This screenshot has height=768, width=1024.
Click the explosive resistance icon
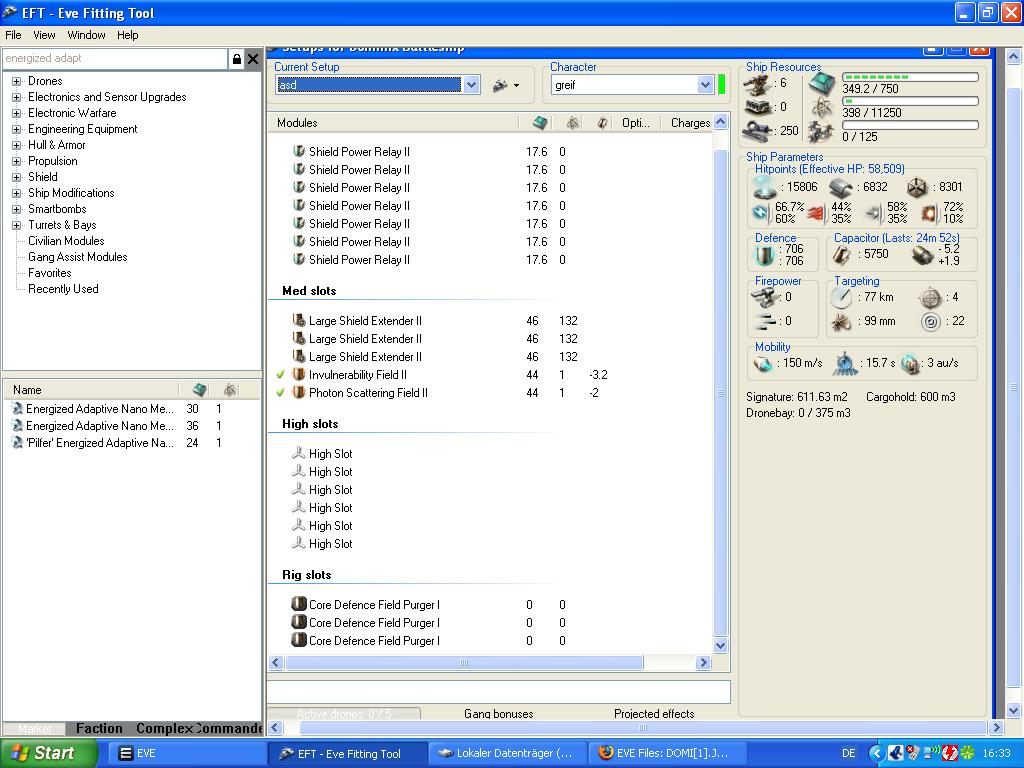click(929, 213)
